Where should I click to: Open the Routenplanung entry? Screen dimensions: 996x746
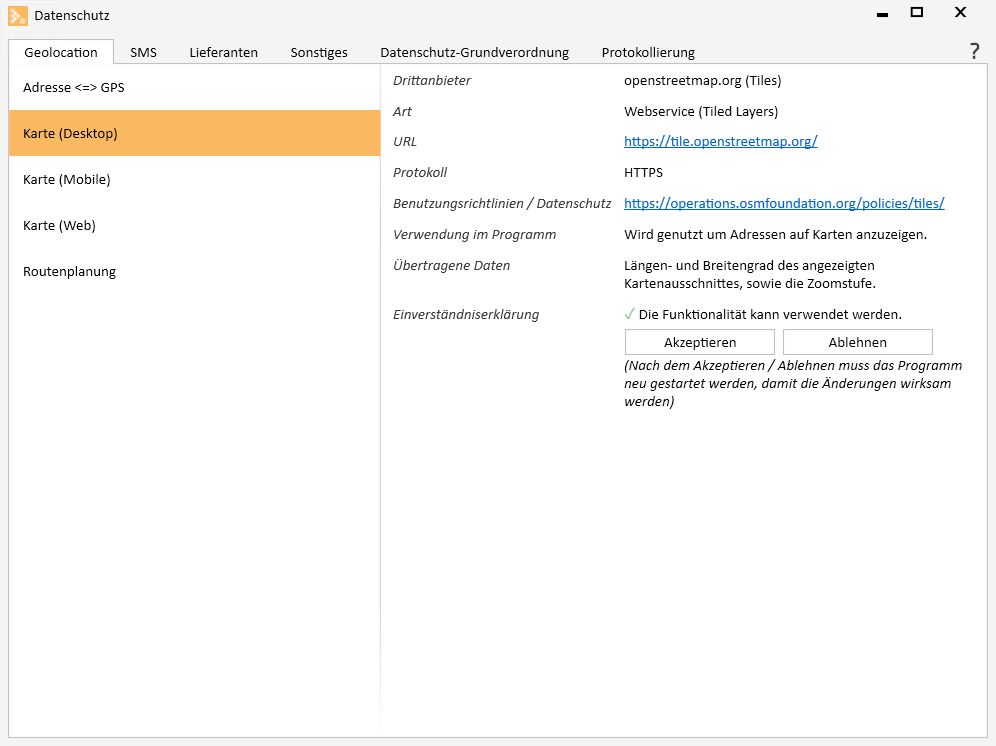(x=70, y=271)
